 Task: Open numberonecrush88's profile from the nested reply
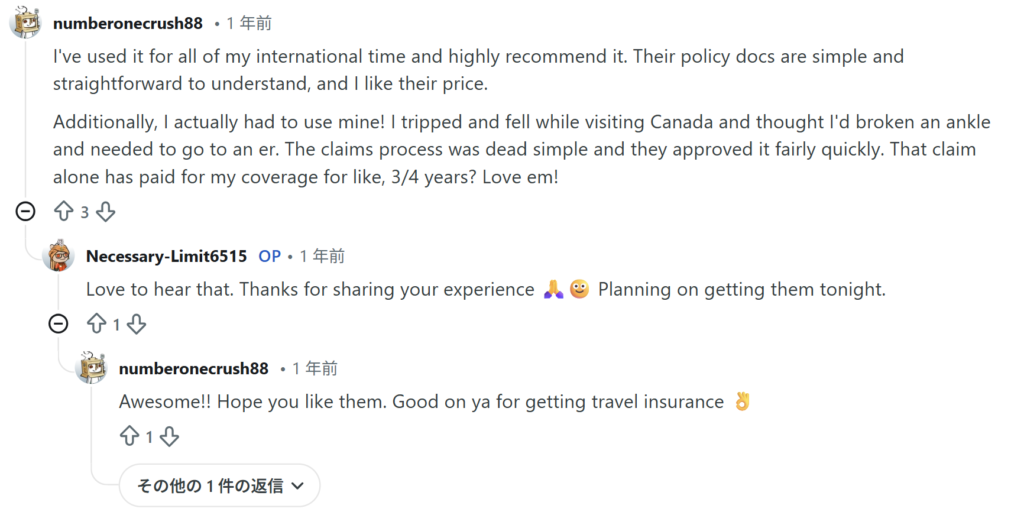(194, 368)
